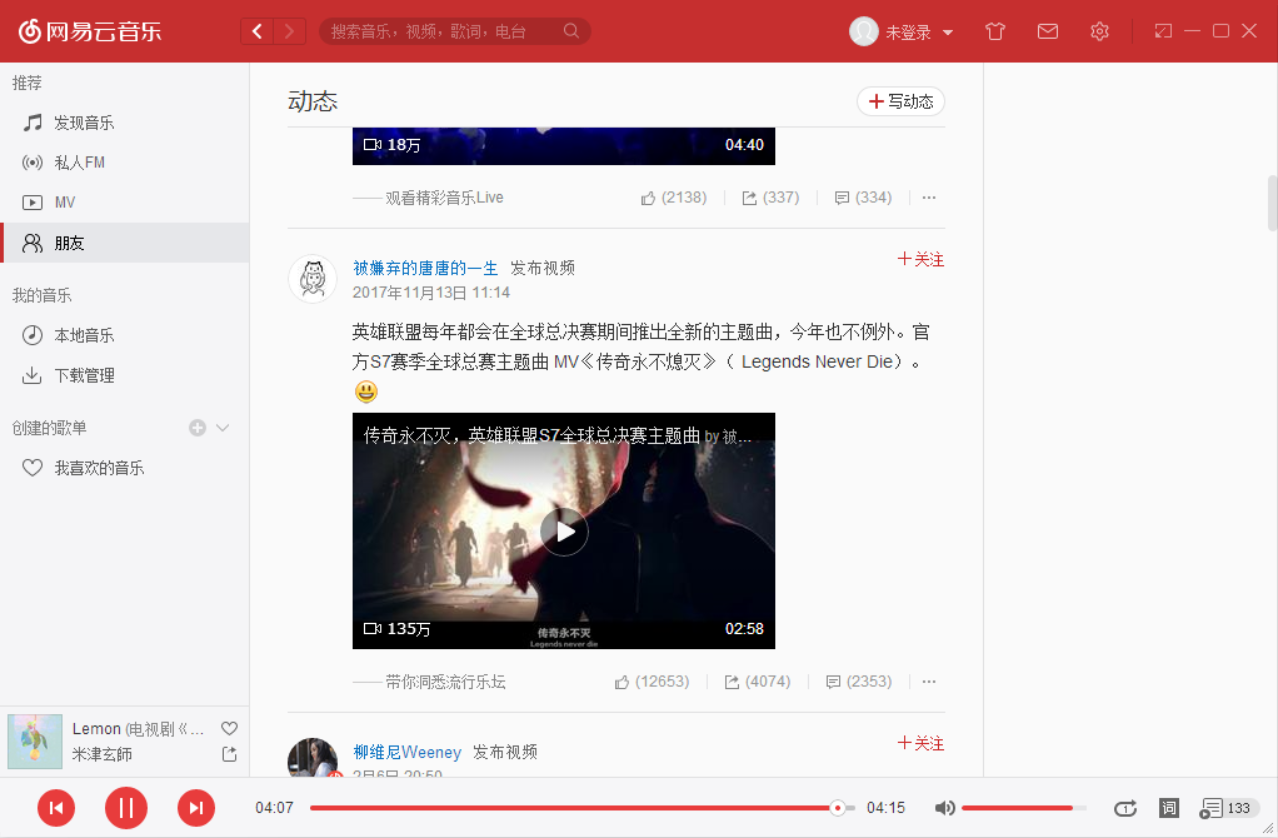Open avatar of 被嫌弃的唐唐的一生
Image resolution: width=1278 pixels, height=838 pixels.
pyautogui.click(x=313, y=279)
